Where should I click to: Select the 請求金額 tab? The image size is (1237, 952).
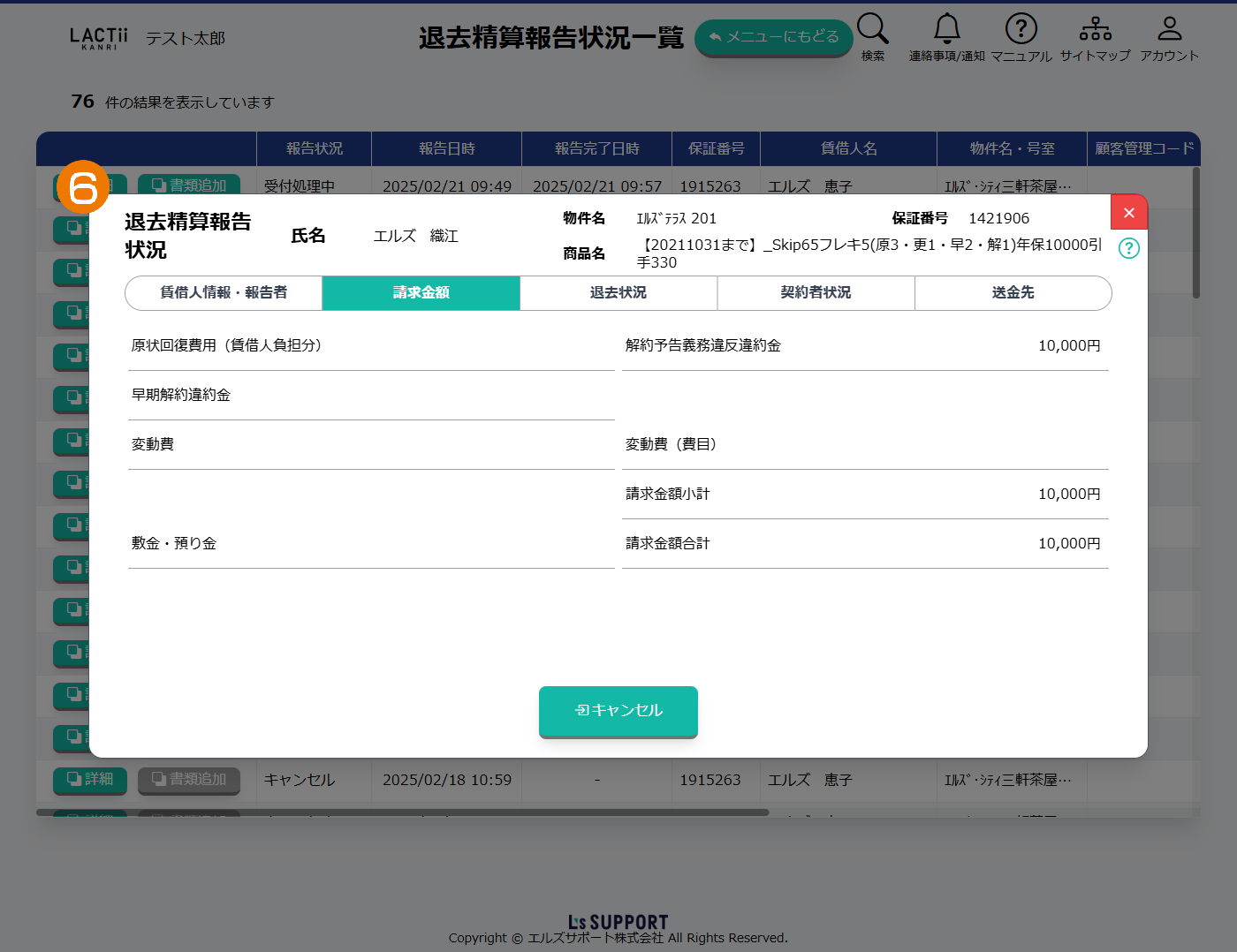[x=421, y=293]
